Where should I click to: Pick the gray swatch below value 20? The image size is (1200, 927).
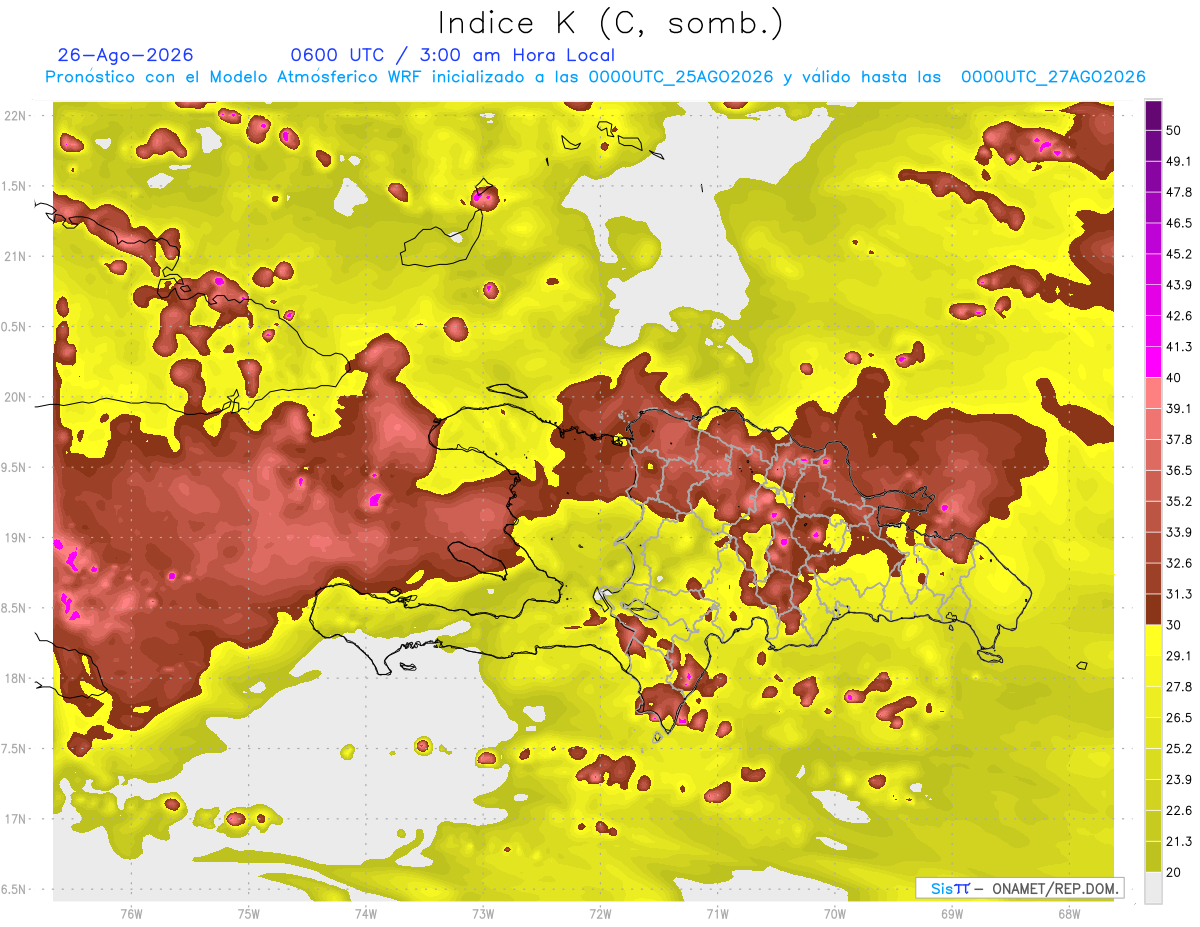click(1153, 887)
